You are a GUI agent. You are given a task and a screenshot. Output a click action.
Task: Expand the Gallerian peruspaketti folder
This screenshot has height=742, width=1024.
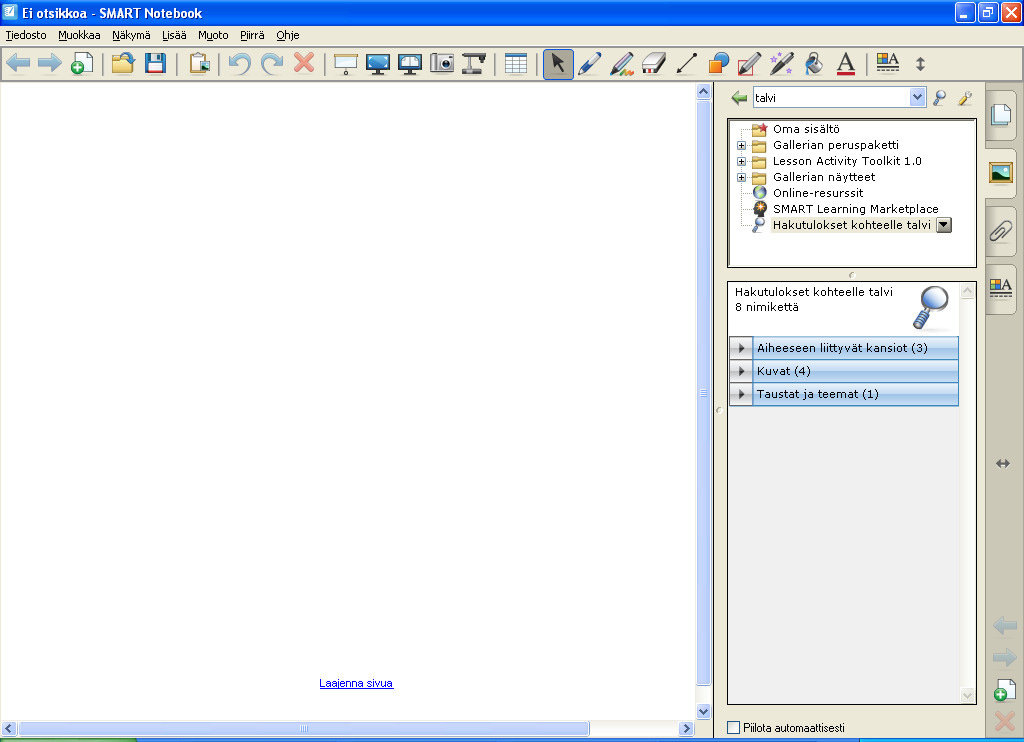(741, 145)
